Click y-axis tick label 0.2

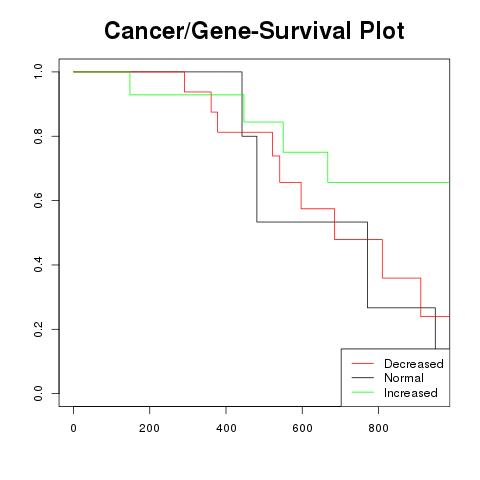[38, 329]
